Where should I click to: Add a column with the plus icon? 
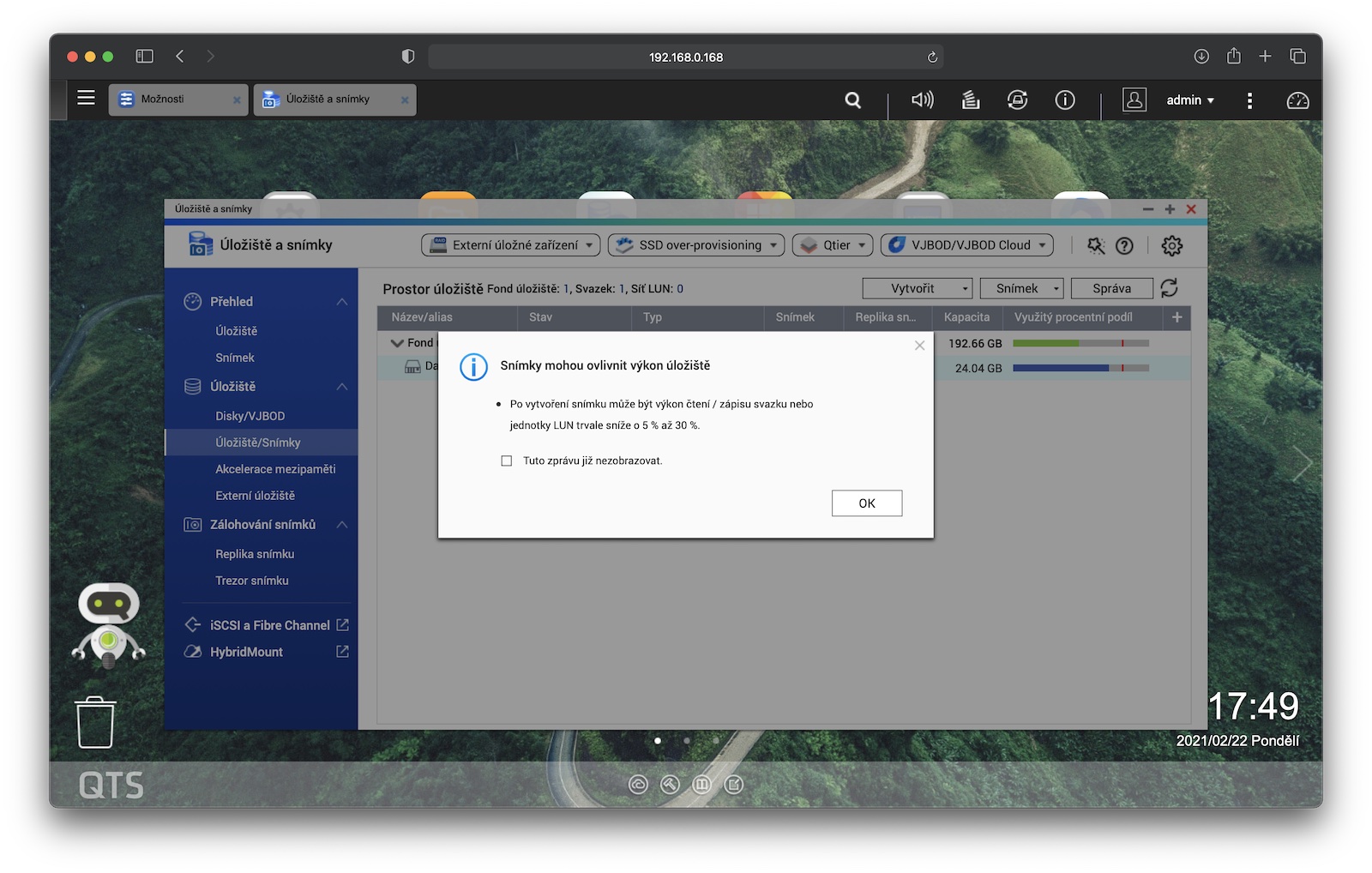[1176, 317]
